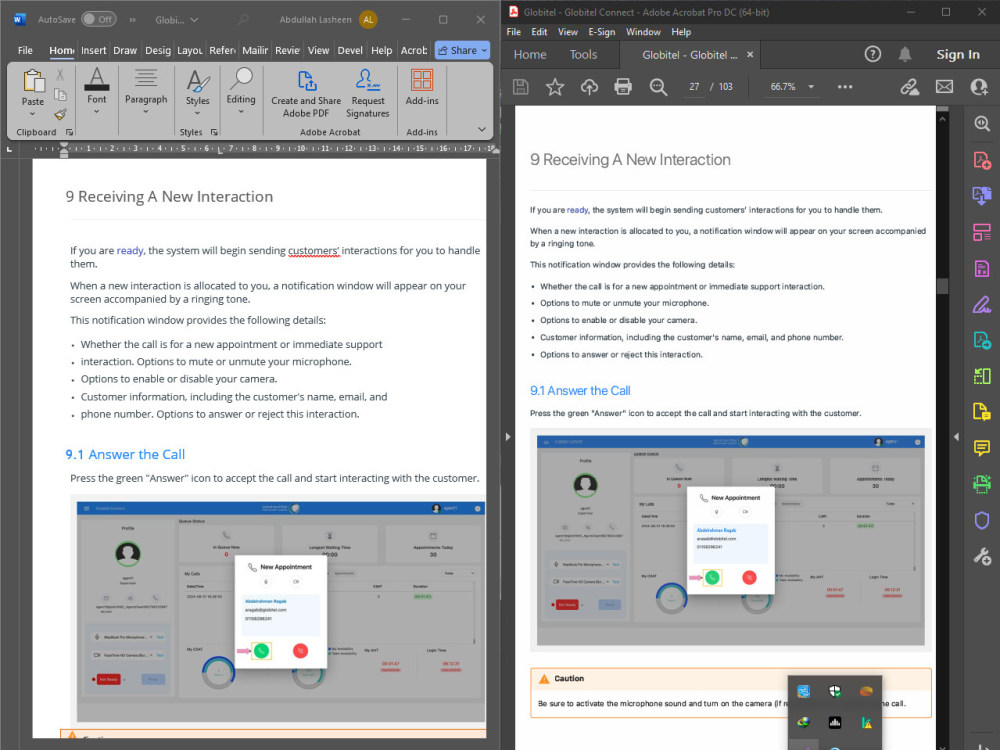Collapse Acrobat right tools pane arrow
The width and height of the screenshot is (1000, 750).
pyautogui.click(x=956, y=437)
